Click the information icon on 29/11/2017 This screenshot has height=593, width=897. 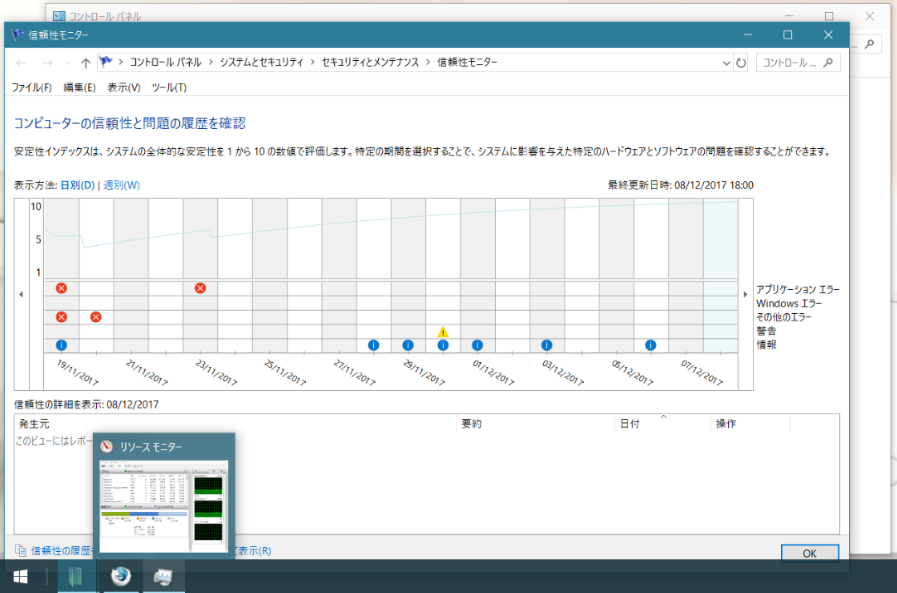click(408, 345)
